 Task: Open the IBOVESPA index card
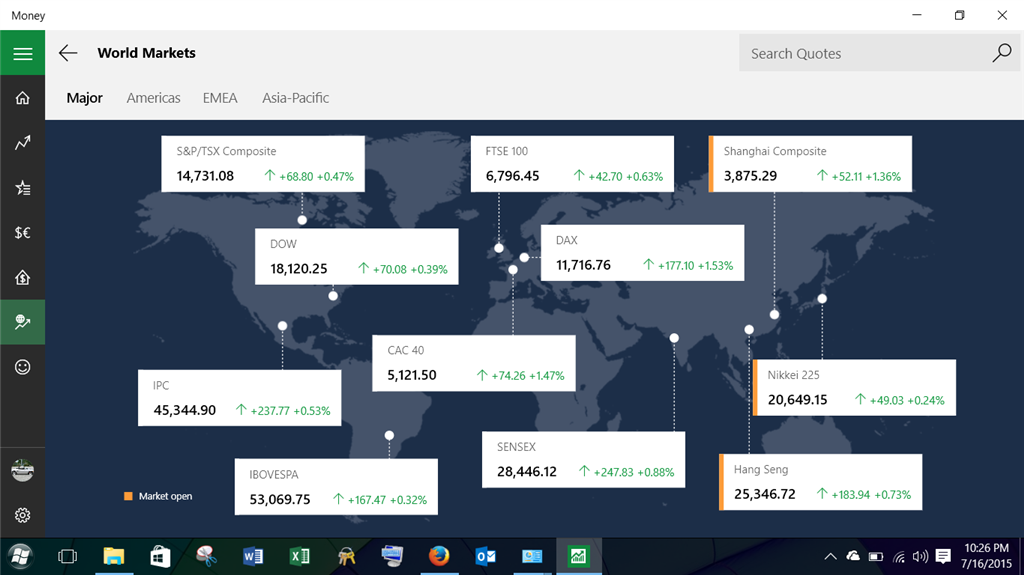point(336,487)
